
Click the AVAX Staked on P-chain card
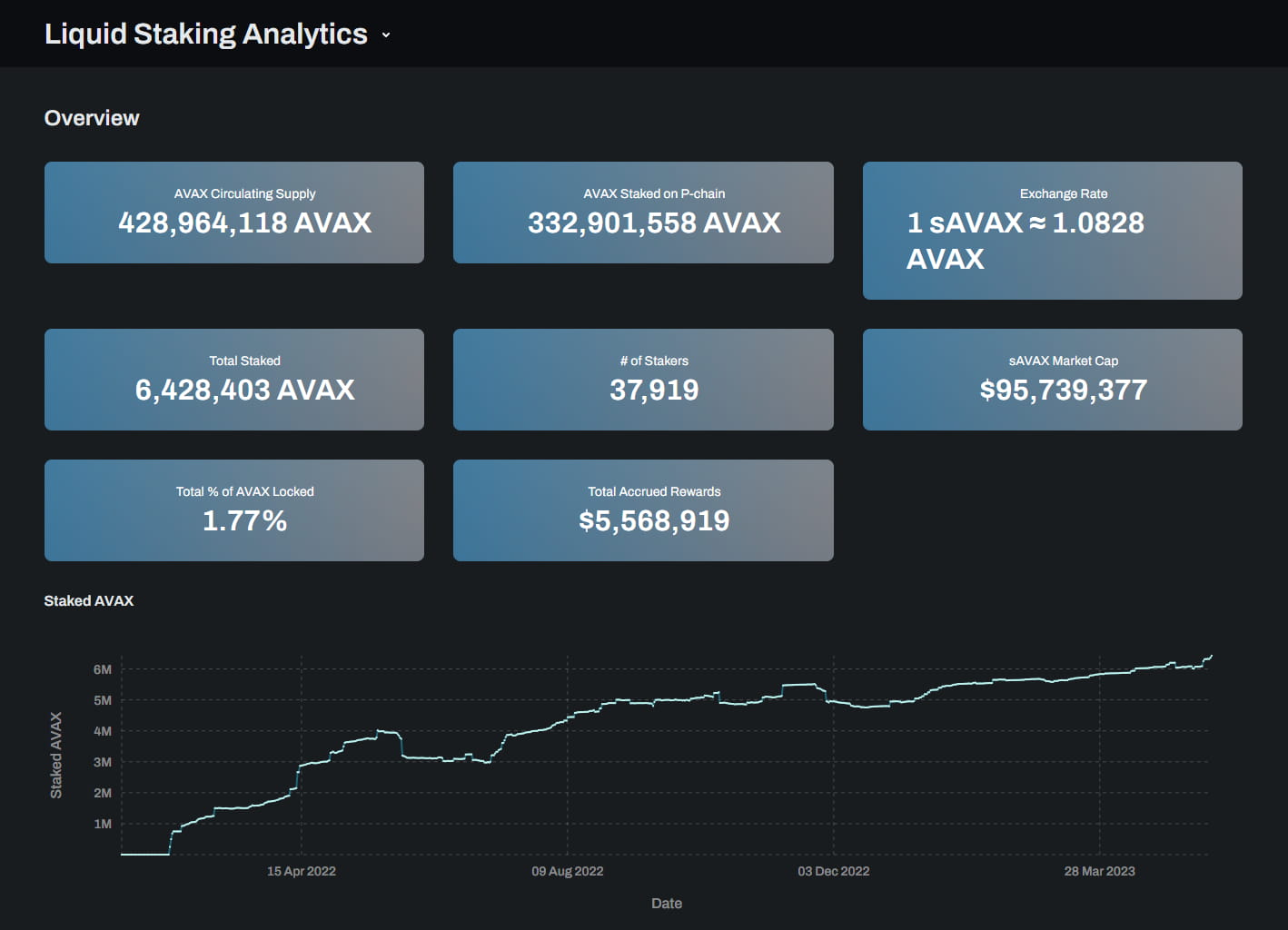(x=643, y=212)
